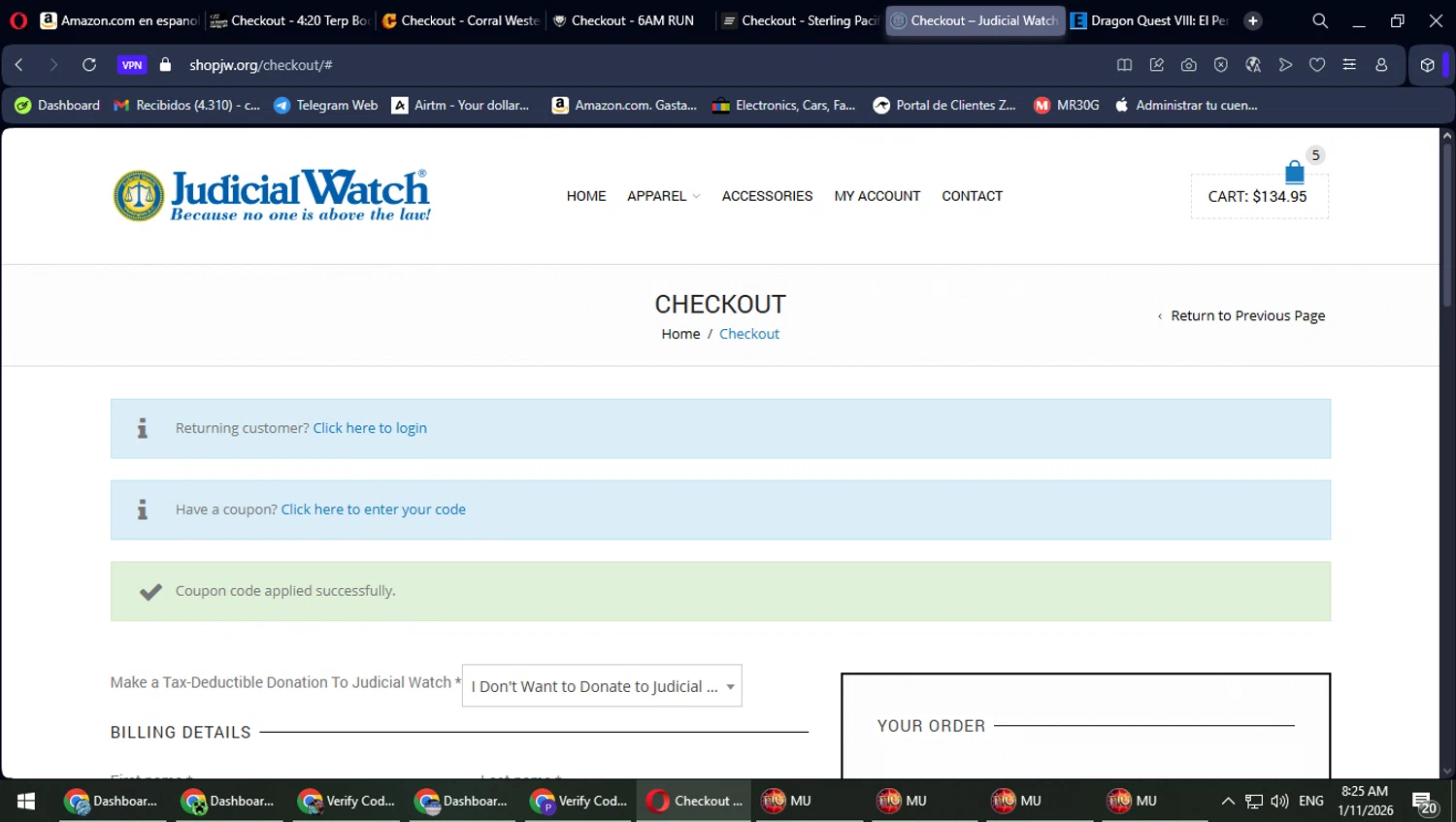Open the ACCESSORIES menu item

coord(767,196)
